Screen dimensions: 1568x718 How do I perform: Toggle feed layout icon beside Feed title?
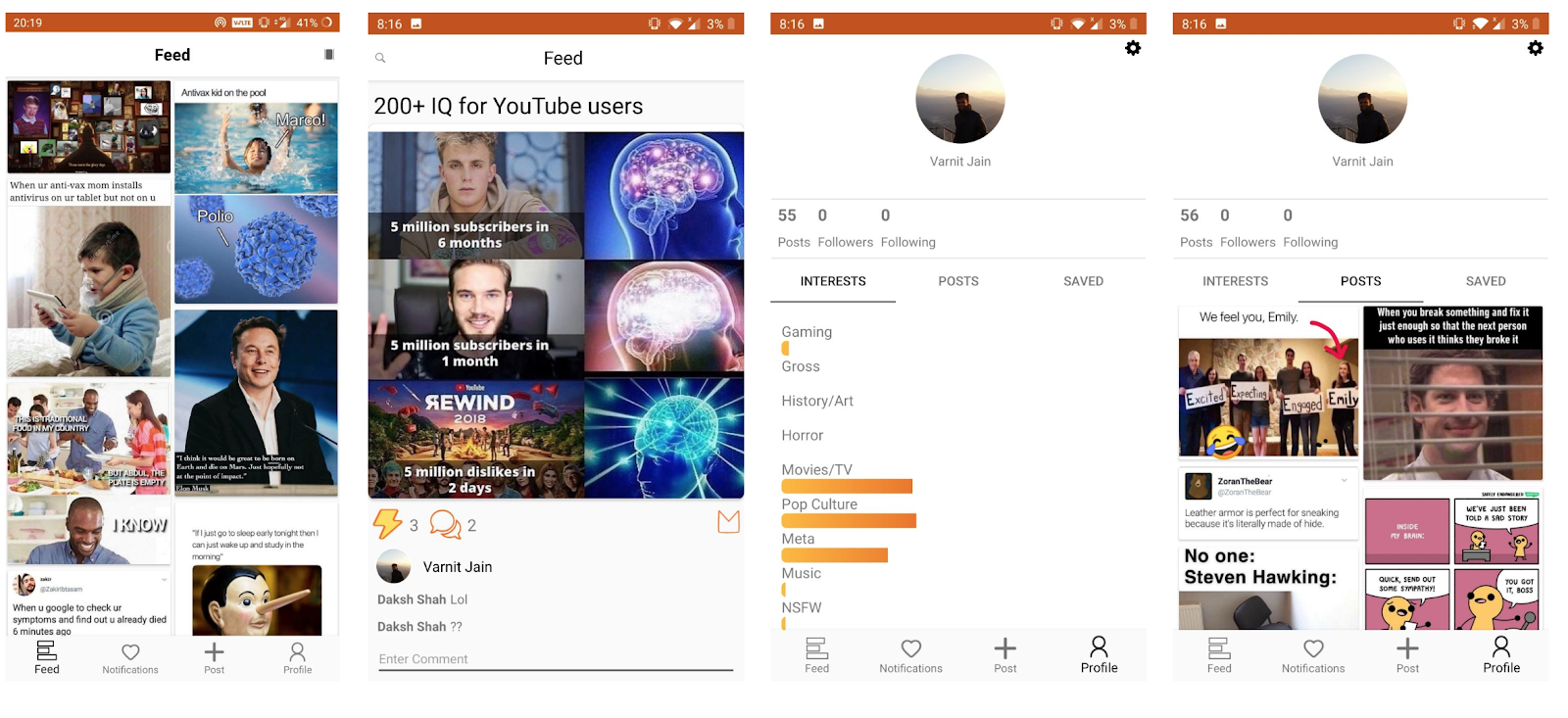pos(329,55)
